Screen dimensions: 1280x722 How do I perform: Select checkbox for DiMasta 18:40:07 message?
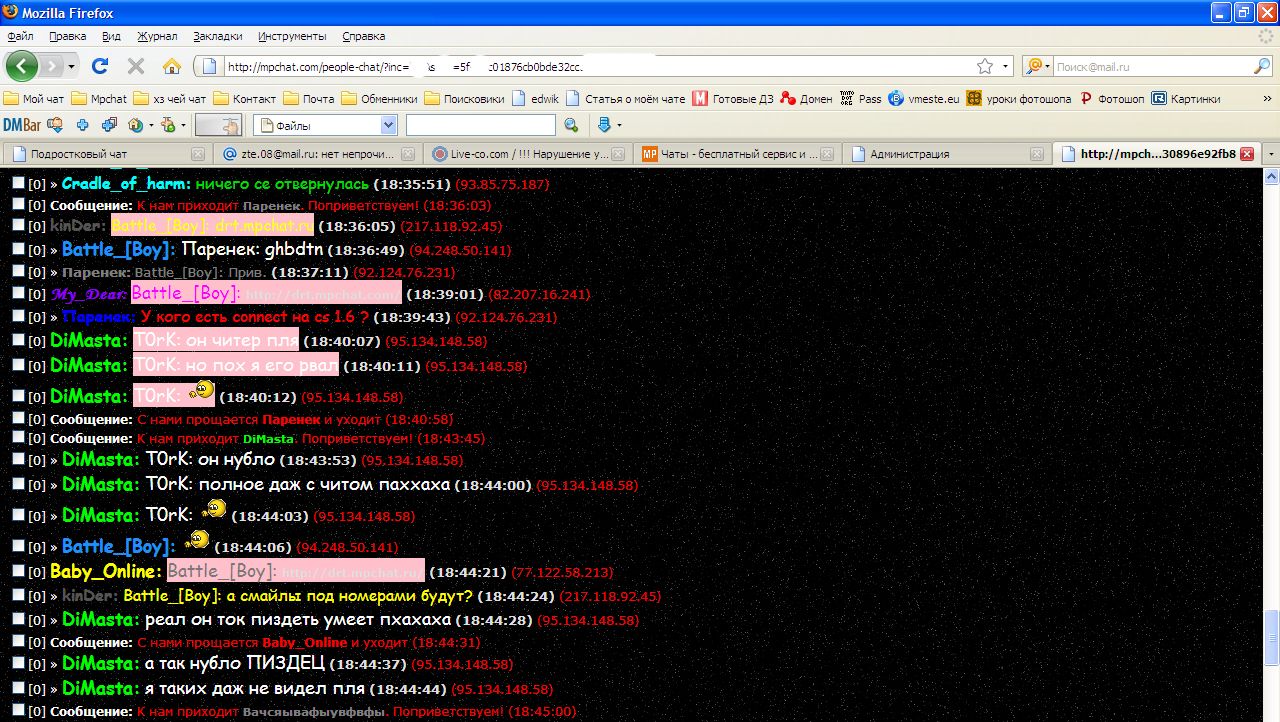[x=18, y=340]
